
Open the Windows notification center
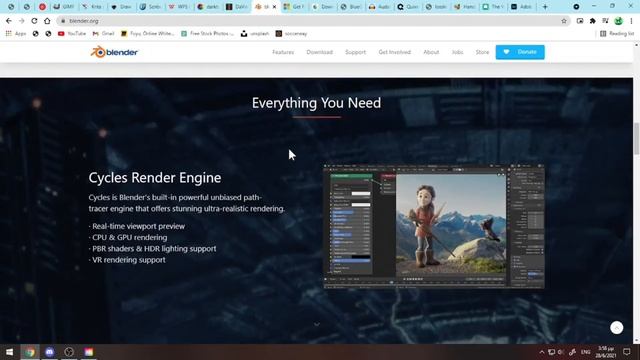coord(627,352)
